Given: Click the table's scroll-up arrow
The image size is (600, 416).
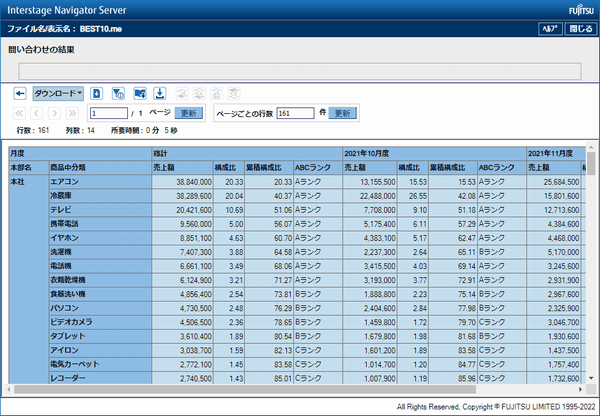Looking at the screenshot, I should pyautogui.click(x=591, y=147).
